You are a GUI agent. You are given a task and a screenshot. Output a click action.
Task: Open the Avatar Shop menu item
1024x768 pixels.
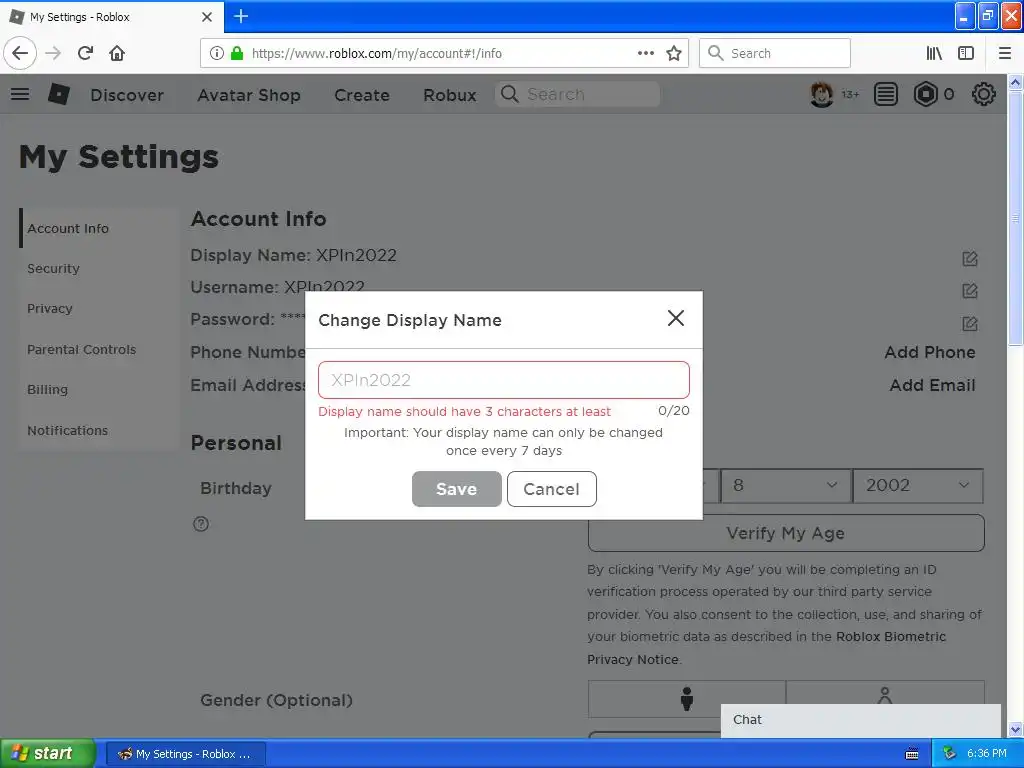(249, 95)
